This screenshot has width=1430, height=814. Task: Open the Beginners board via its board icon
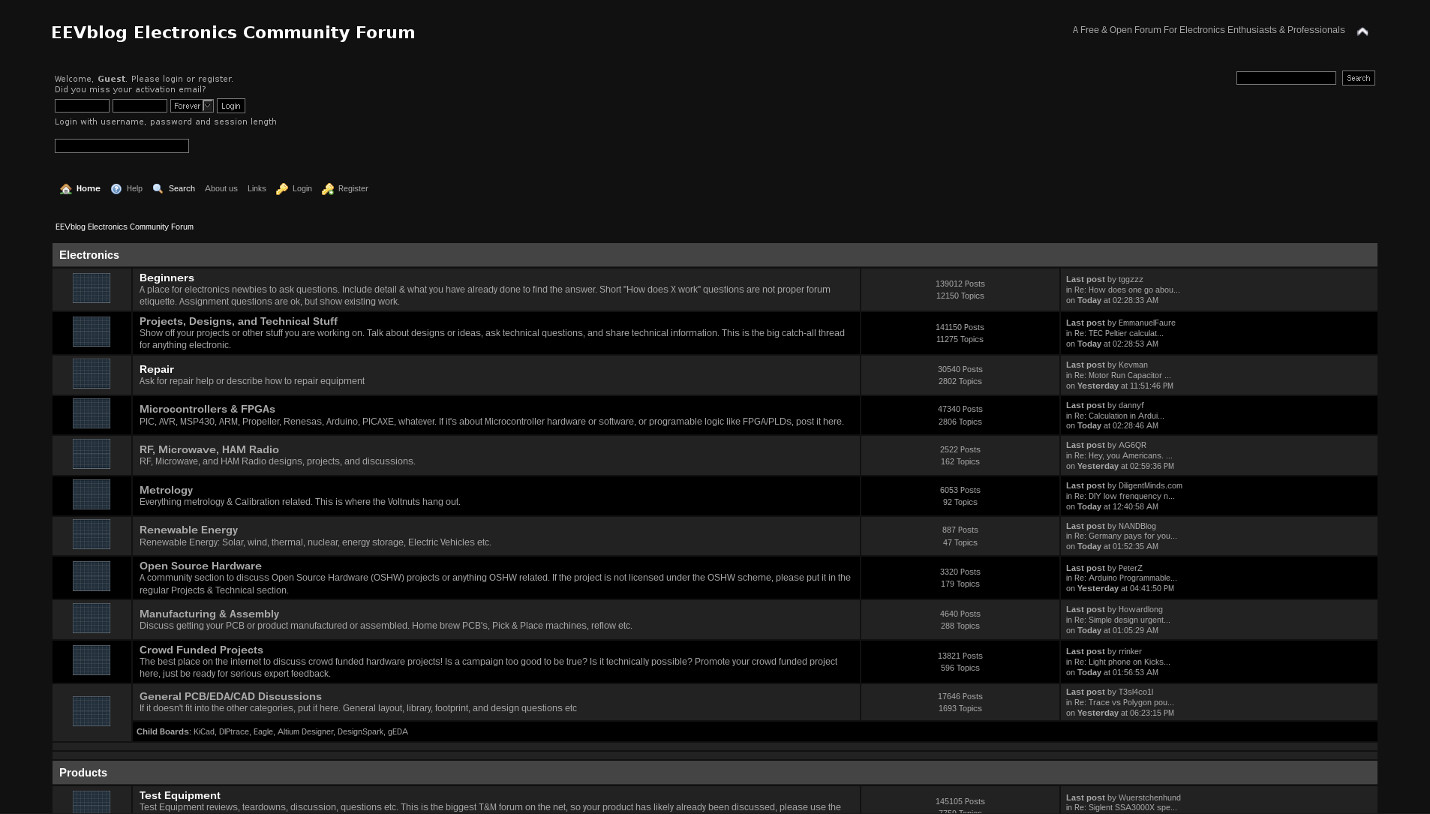[91, 288]
